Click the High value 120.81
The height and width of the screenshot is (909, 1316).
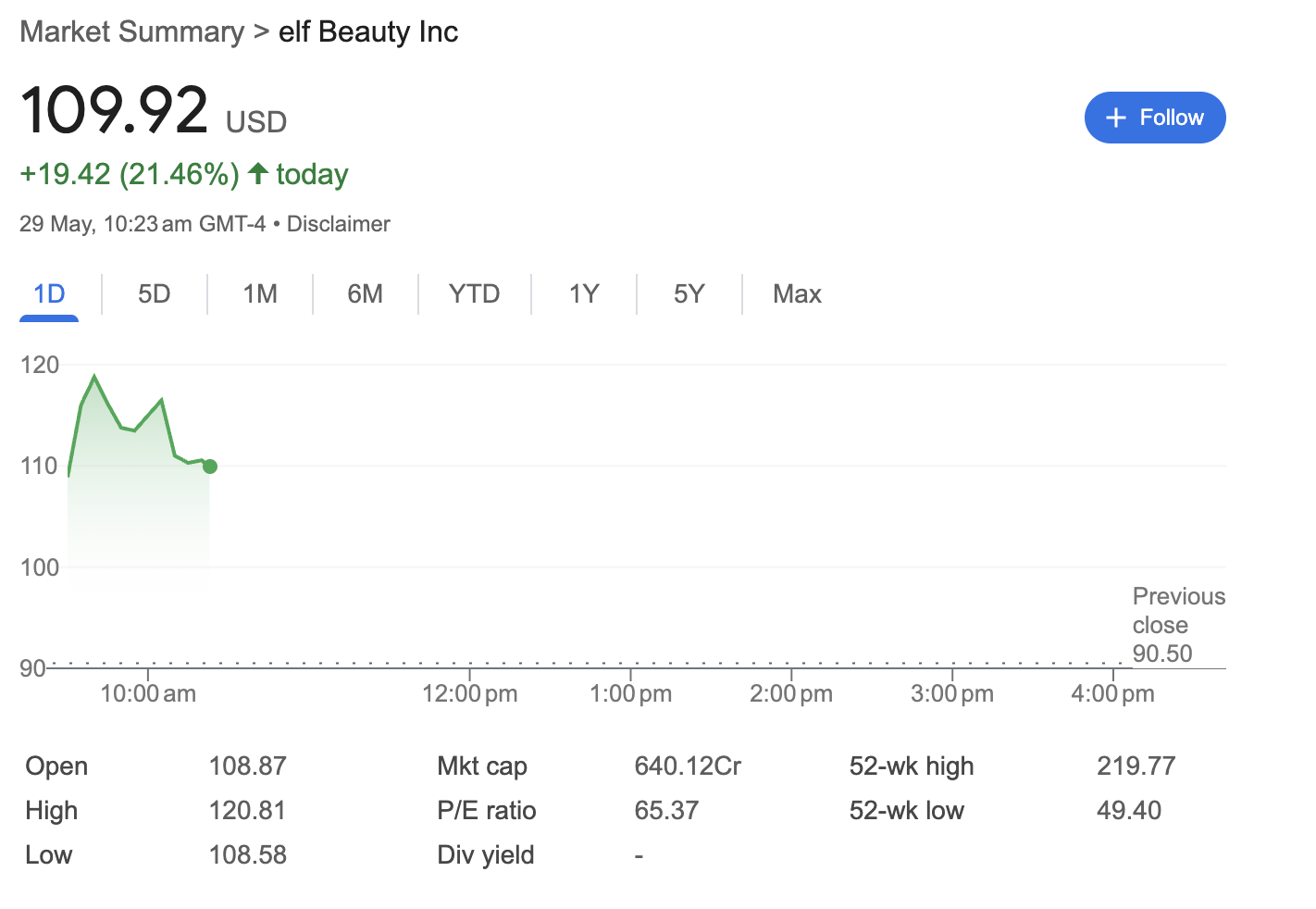(x=248, y=811)
